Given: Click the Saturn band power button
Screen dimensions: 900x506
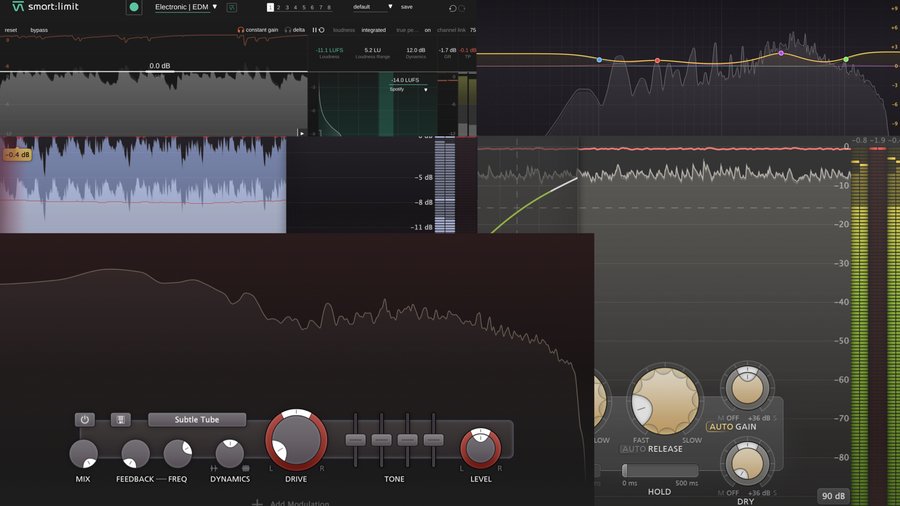Looking at the screenshot, I should point(84,419).
